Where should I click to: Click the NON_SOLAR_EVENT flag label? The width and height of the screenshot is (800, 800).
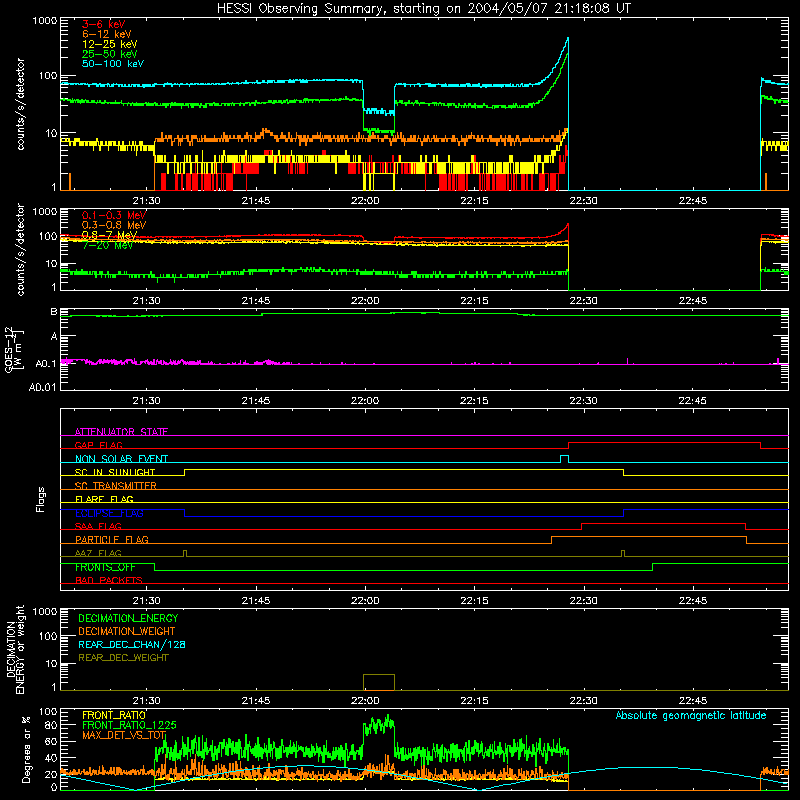[x=121, y=459]
